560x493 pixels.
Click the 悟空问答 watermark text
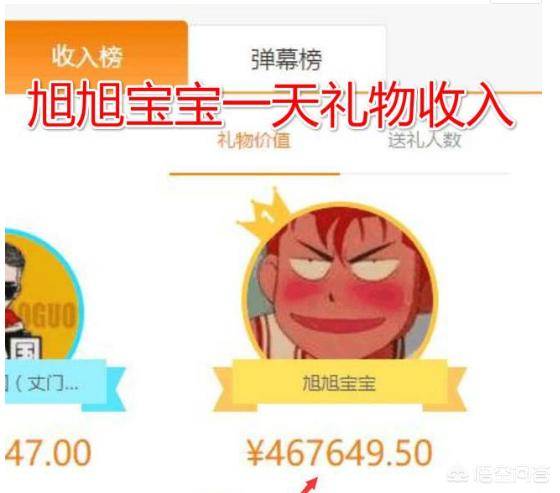pyautogui.click(x=511, y=475)
